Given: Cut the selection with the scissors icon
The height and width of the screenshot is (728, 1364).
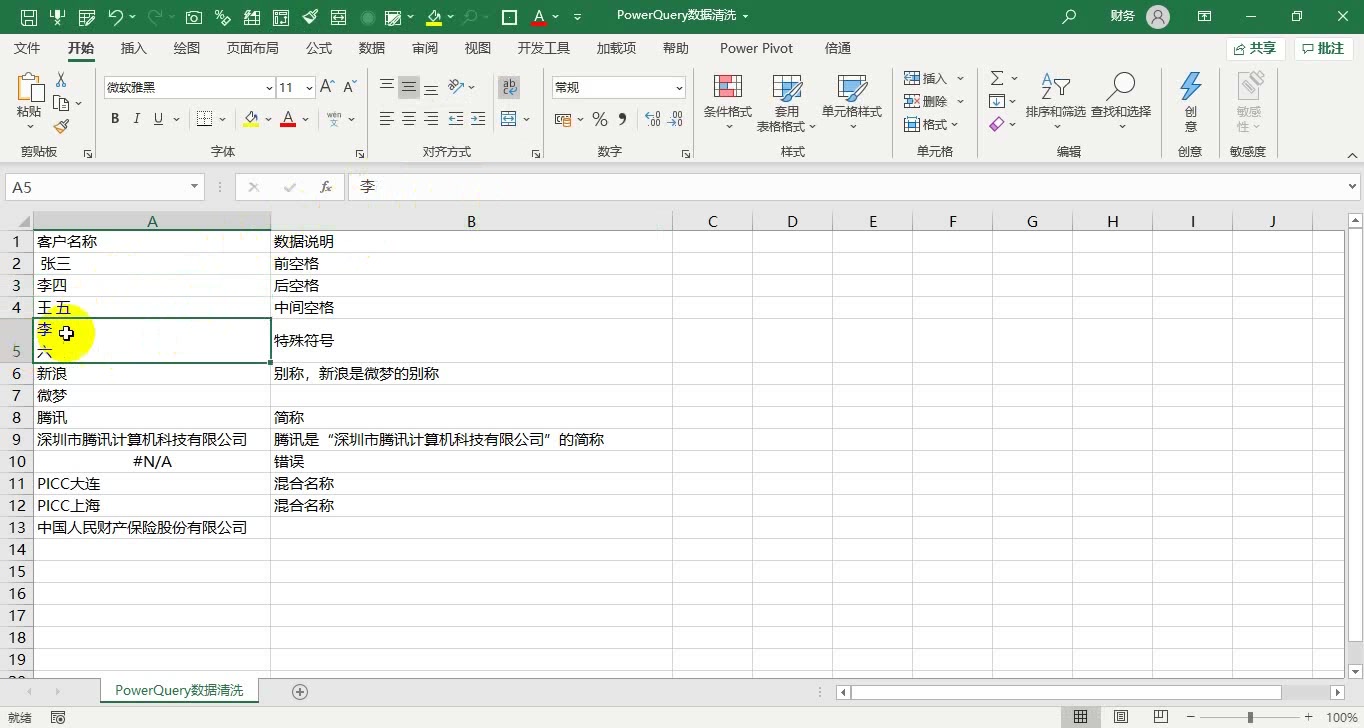Looking at the screenshot, I should point(61,80).
